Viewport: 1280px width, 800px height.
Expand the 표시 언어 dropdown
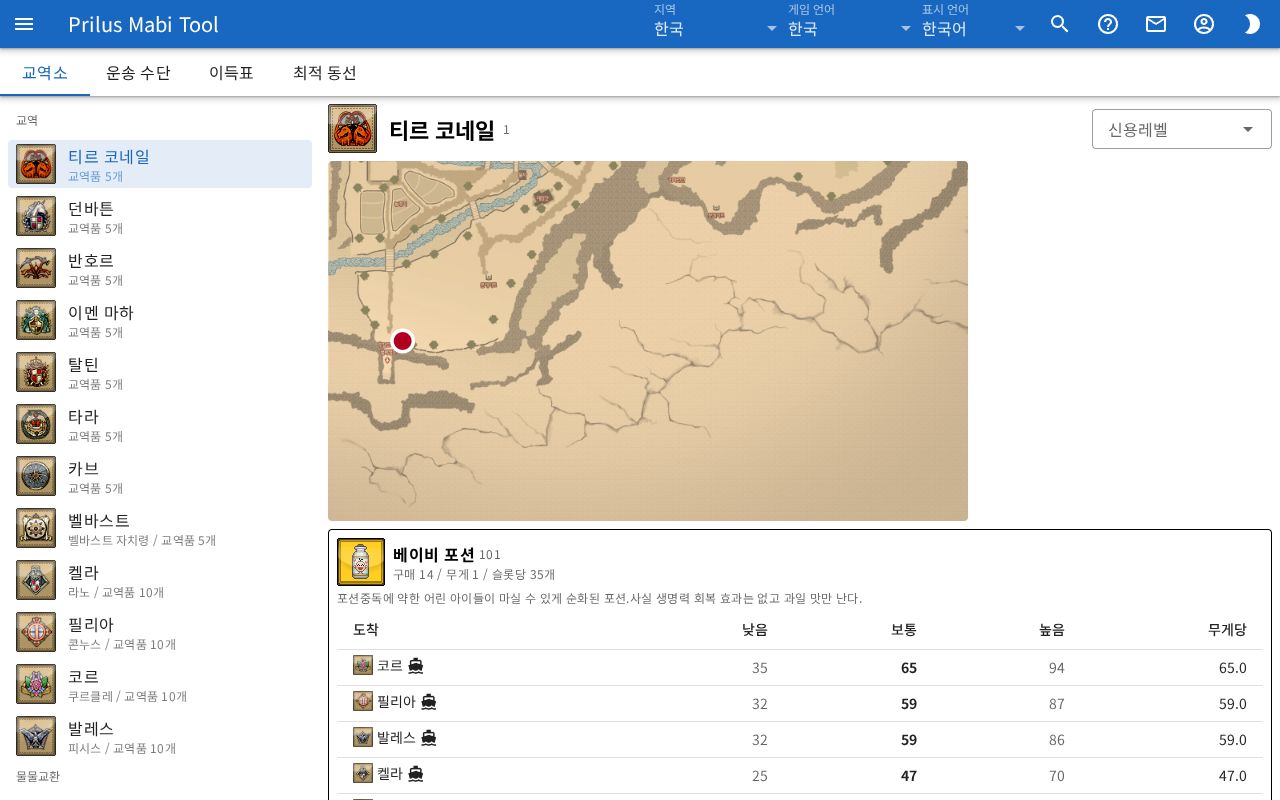coord(974,23)
